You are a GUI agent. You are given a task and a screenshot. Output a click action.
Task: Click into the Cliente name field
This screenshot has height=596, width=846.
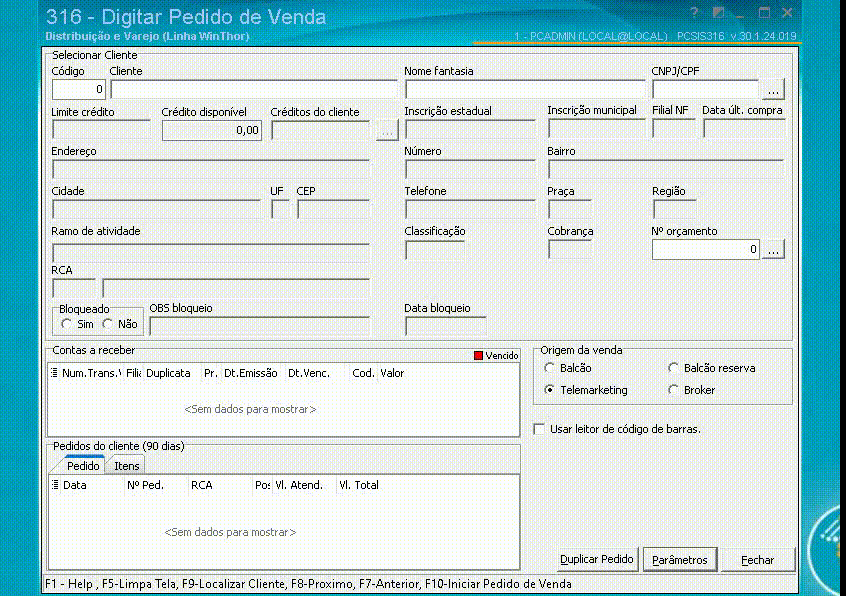pos(254,90)
